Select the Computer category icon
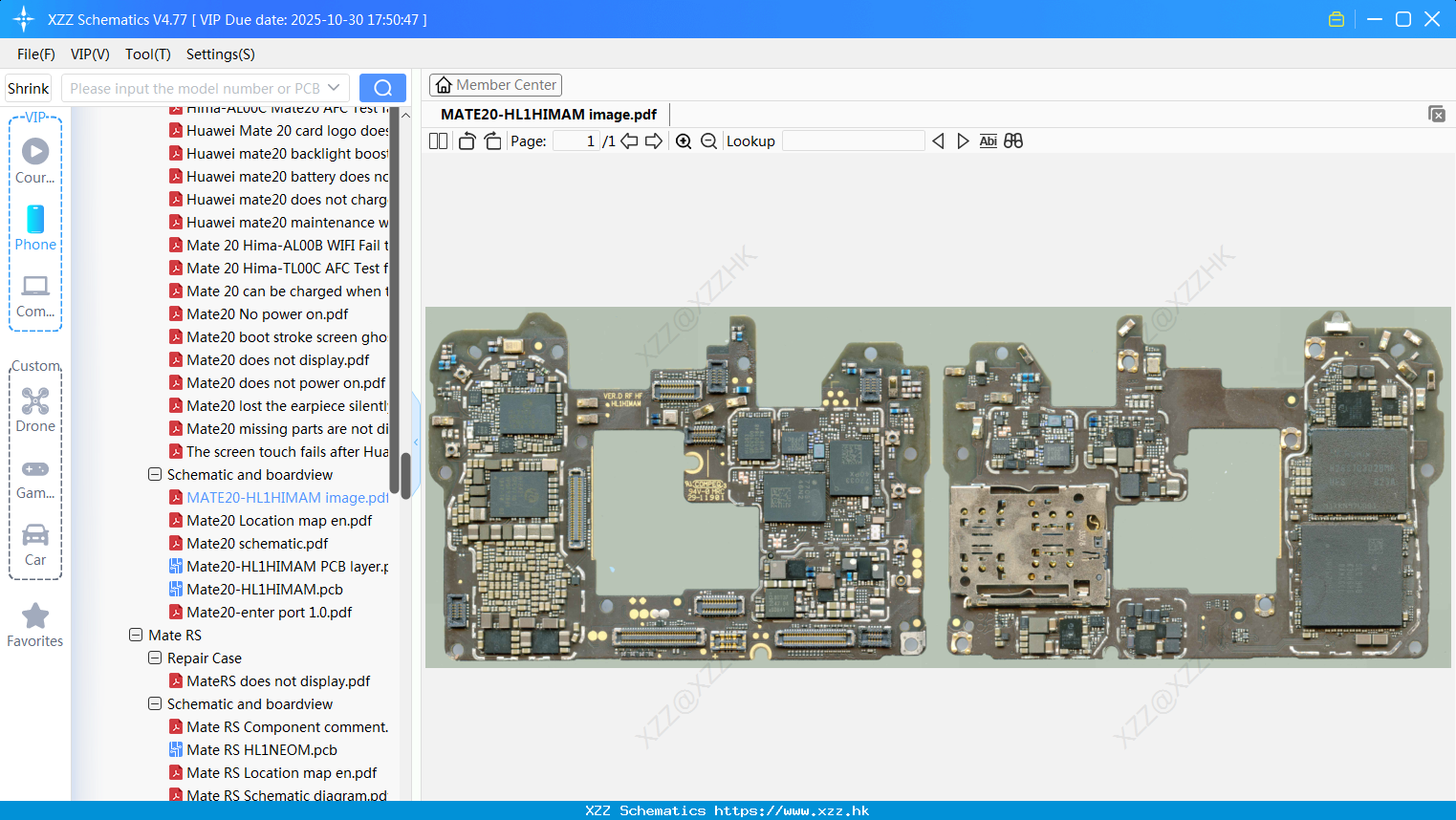The height and width of the screenshot is (820, 1456). (35, 295)
